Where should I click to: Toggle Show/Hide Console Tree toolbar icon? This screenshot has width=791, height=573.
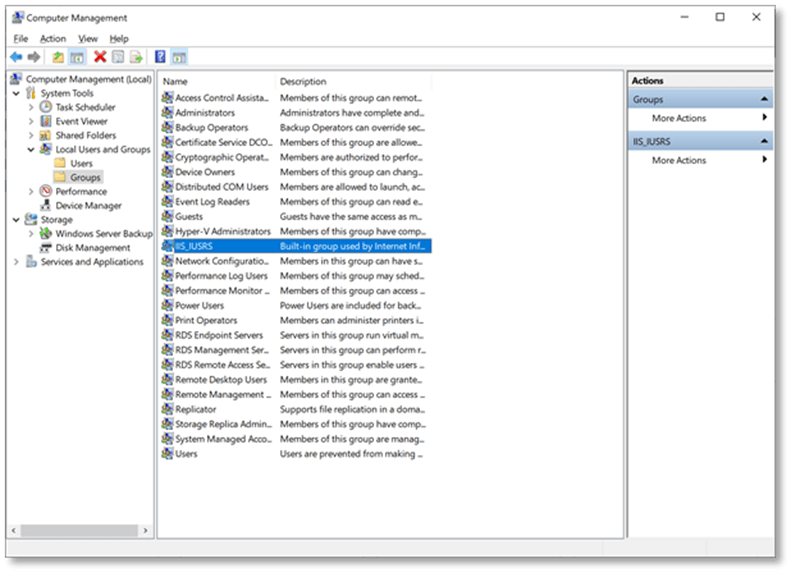(77, 57)
